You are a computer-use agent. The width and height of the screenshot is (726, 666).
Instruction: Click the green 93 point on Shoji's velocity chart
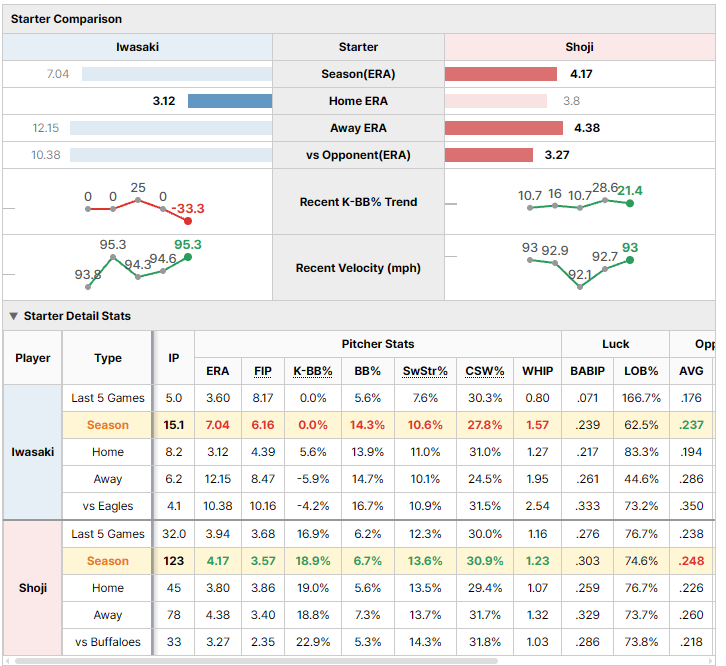pos(630,260)
